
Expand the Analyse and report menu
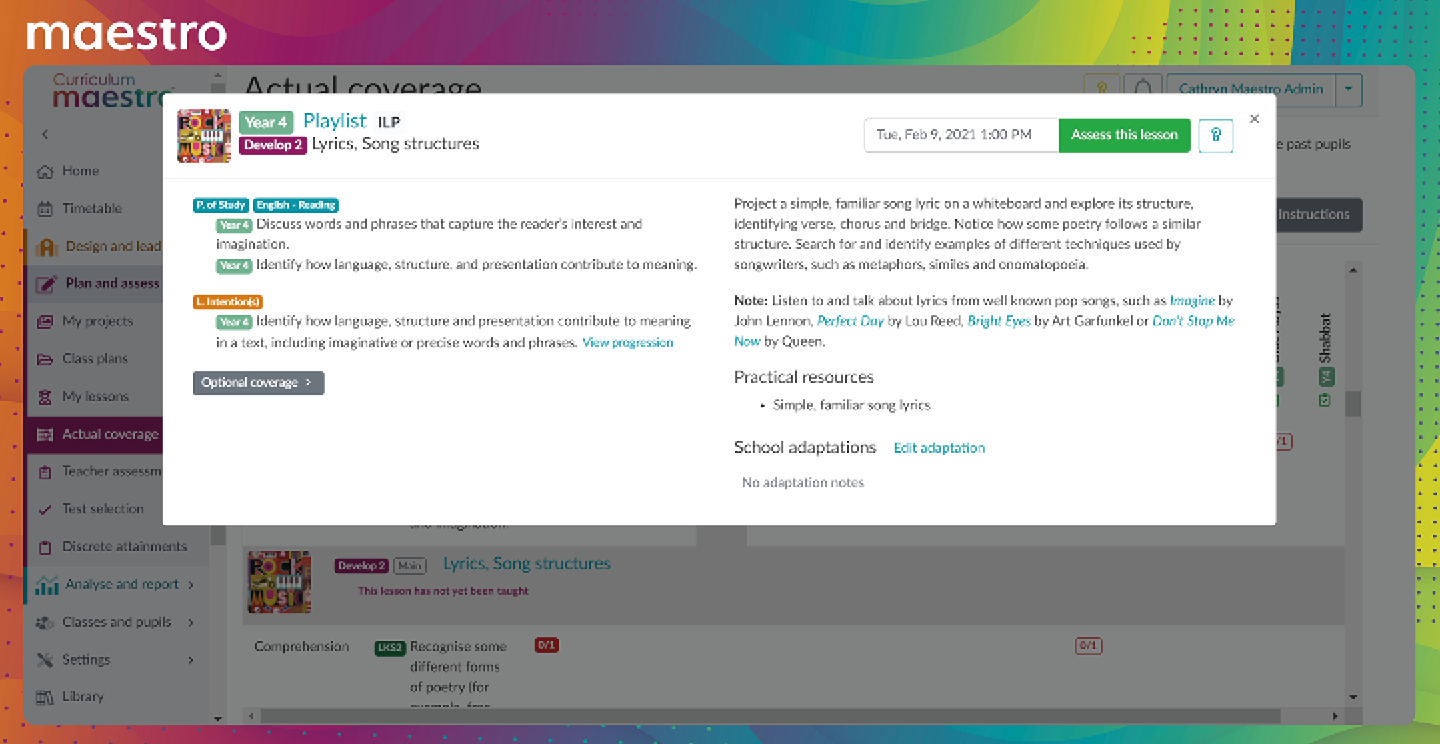pos(190,585)
